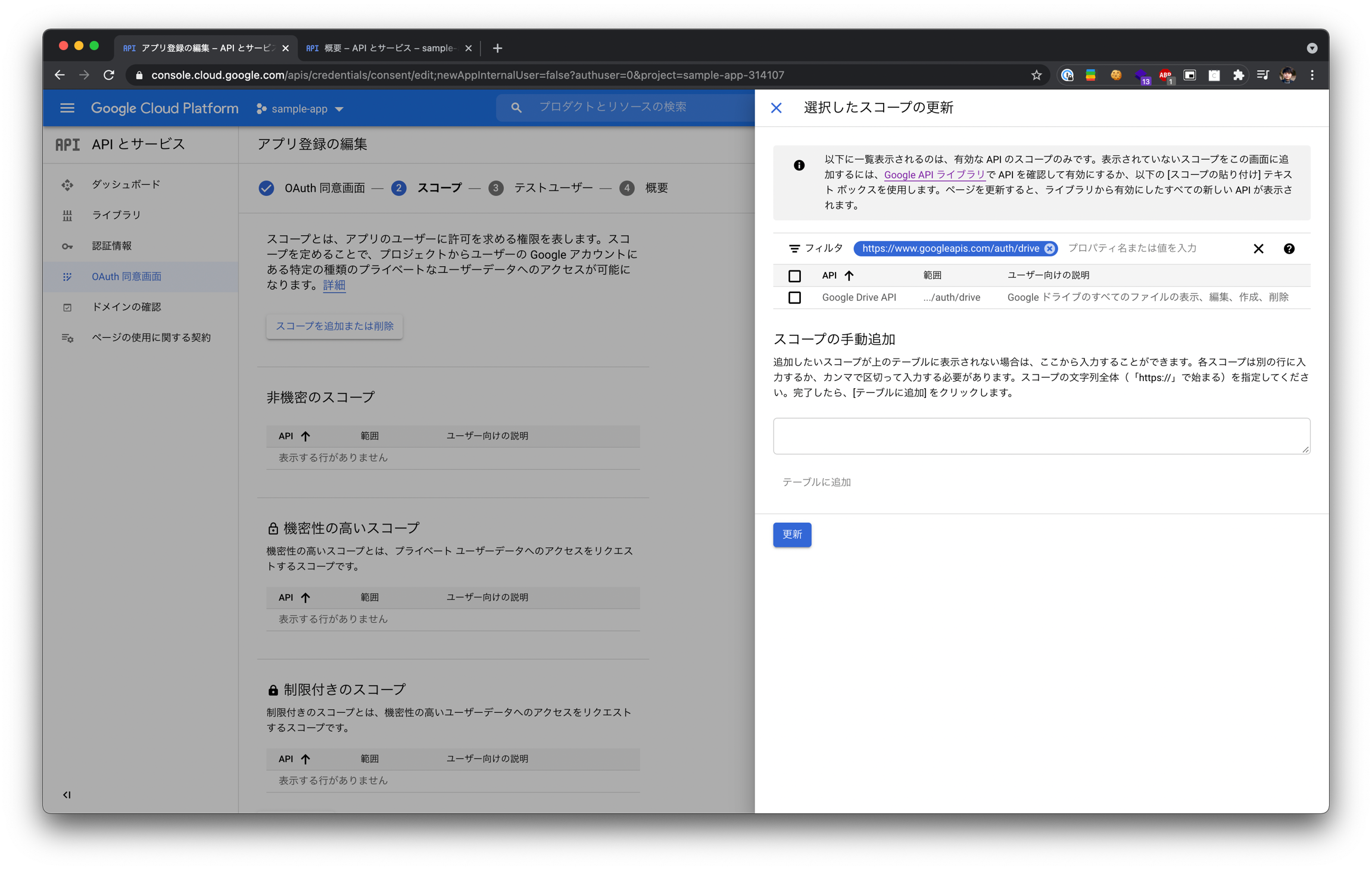Click the filter help question mark icon
This screenshot has width=1372, height=870.
pos(1289,249)
